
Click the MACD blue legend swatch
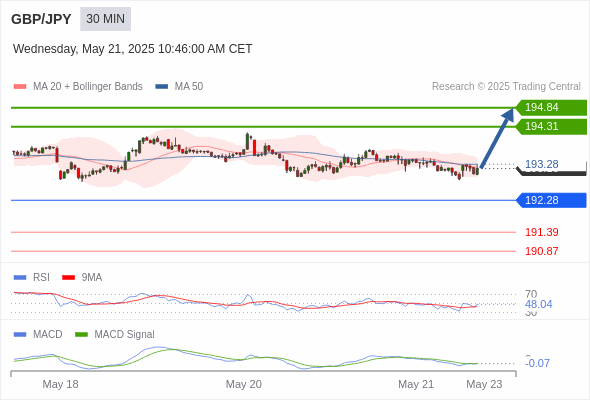point(20,335)
